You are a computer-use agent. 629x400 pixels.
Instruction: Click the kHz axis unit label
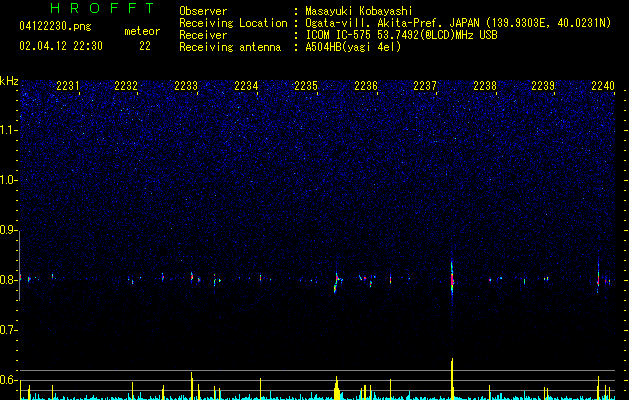coord(9,81)
